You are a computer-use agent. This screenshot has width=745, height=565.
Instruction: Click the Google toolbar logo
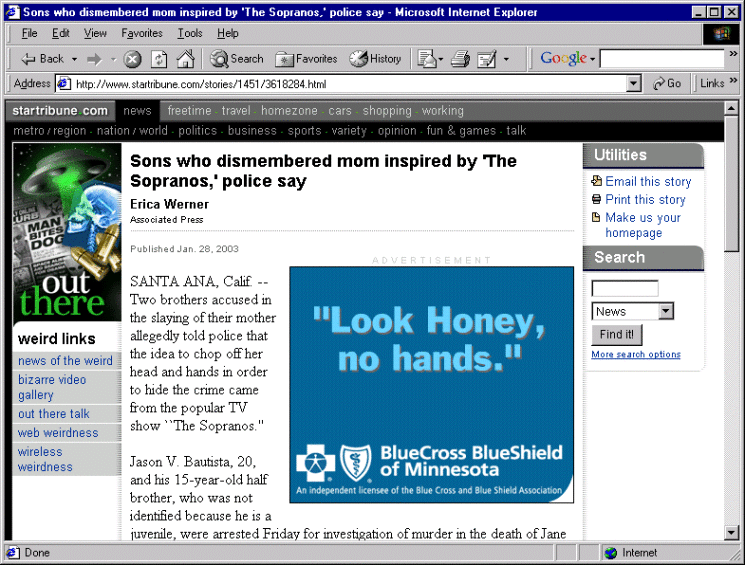tap(564, 58)
